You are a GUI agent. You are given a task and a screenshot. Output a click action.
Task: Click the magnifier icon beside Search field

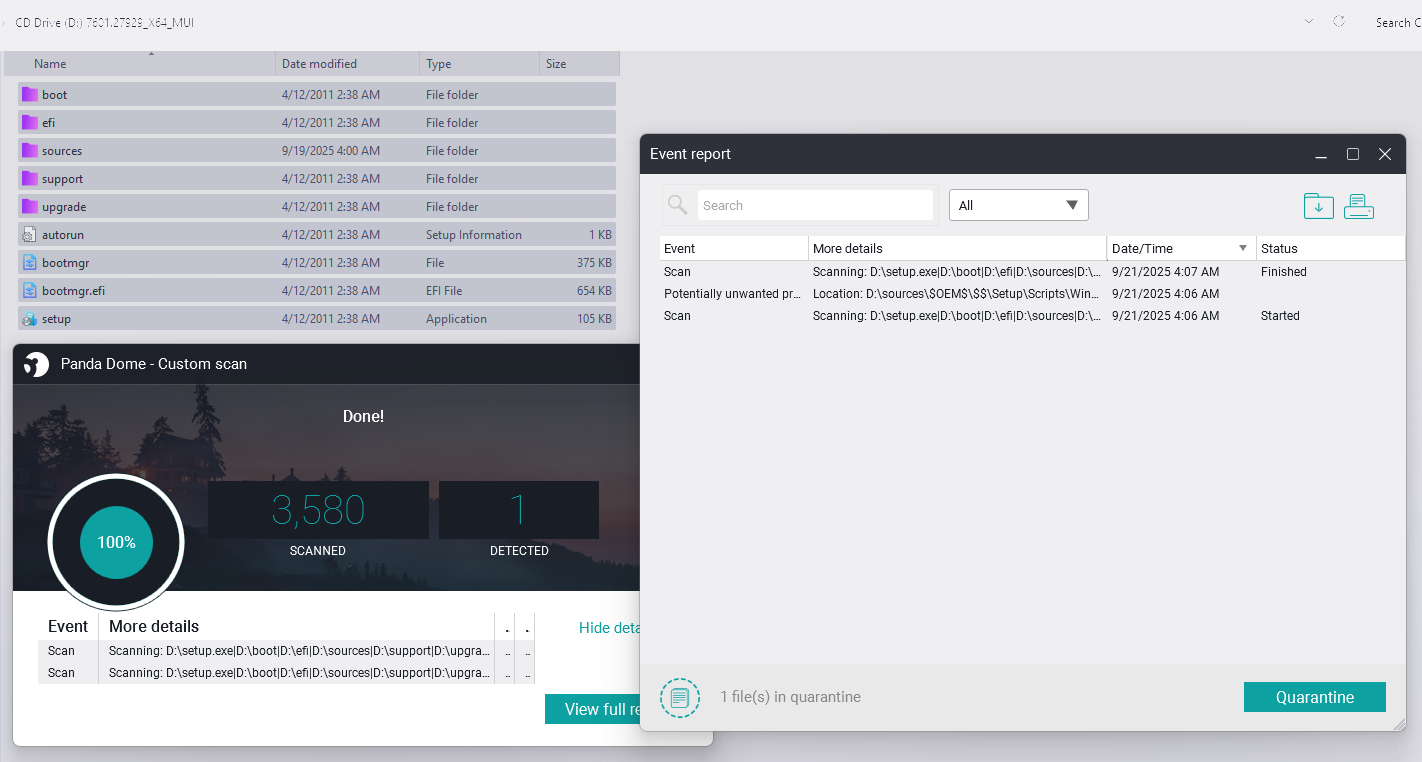678,205
